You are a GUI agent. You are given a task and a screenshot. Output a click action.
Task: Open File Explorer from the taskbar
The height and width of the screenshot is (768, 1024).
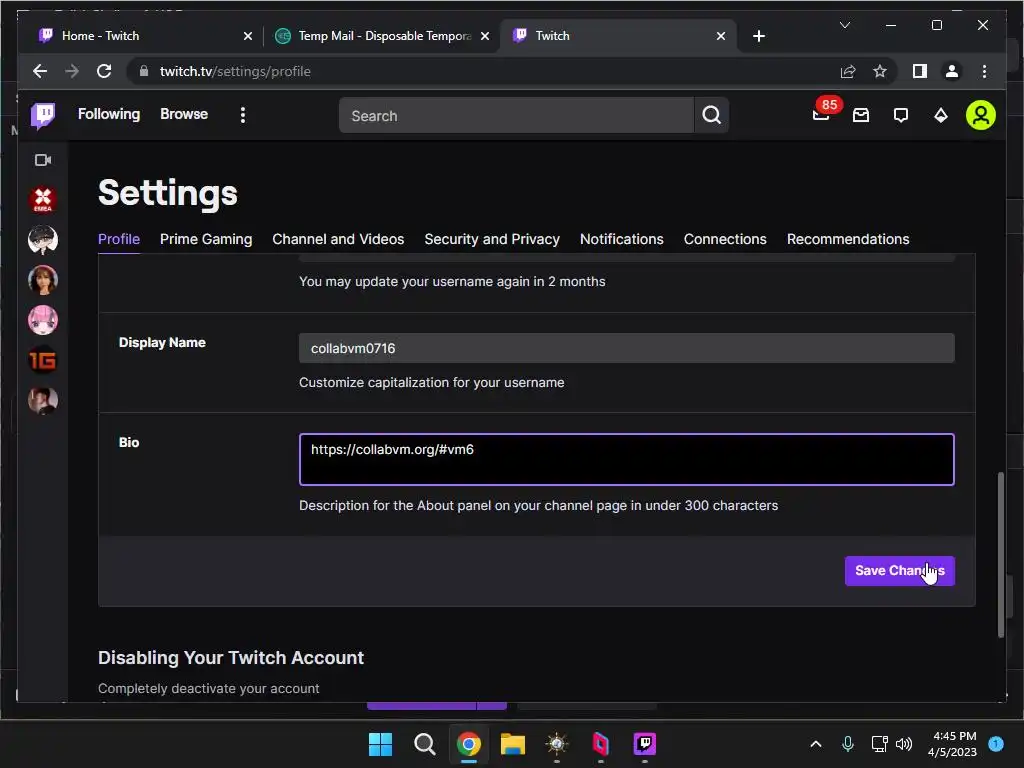click(513, 744)
